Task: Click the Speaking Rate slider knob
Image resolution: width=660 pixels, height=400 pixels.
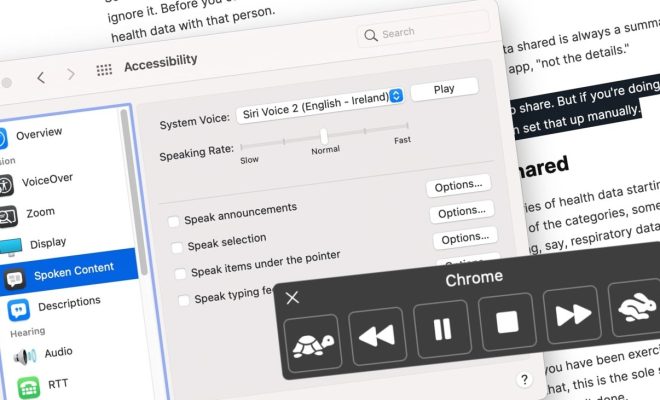Action: click(x=324, y=136)
